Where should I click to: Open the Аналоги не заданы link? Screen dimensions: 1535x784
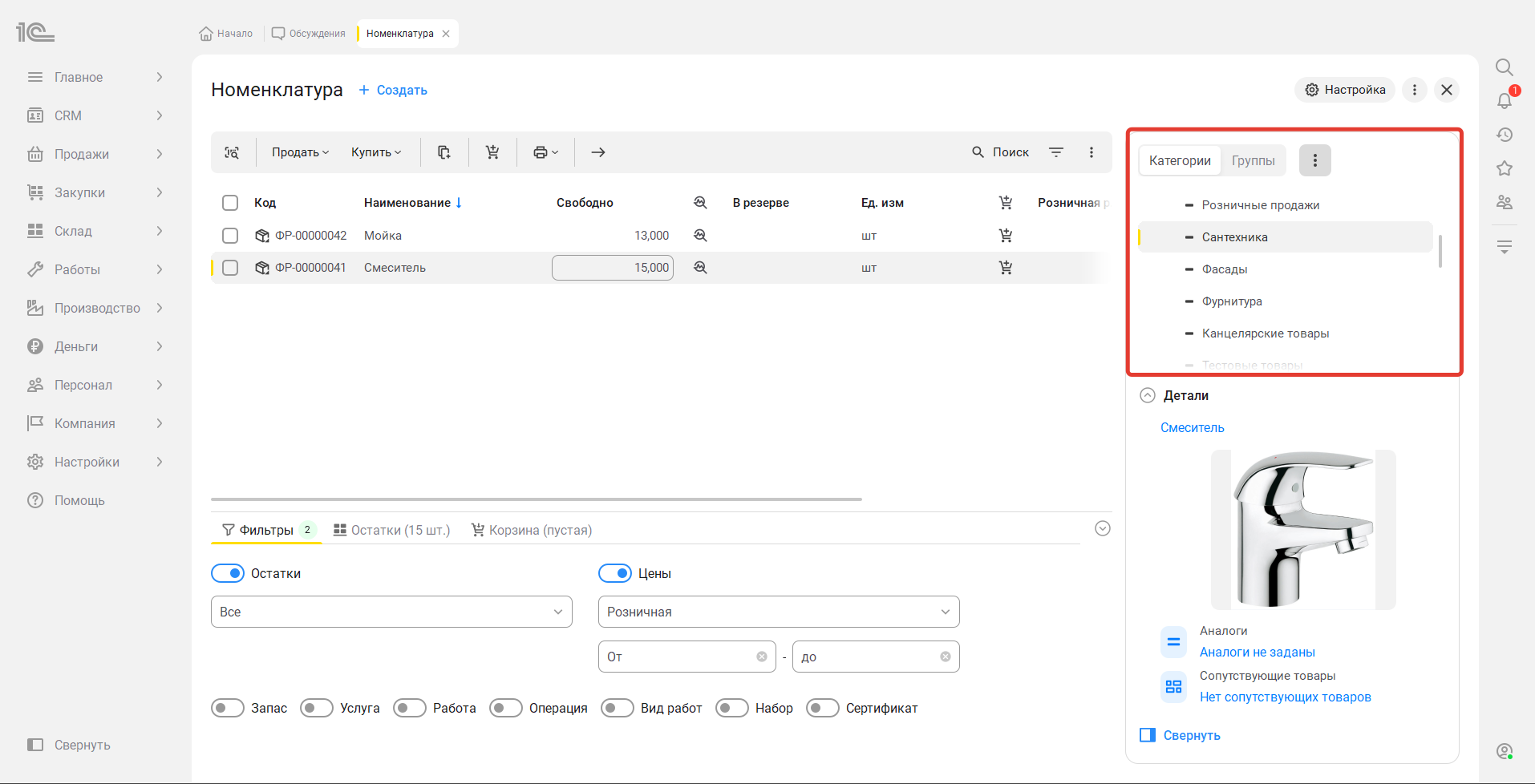(x=1258, y=652)
